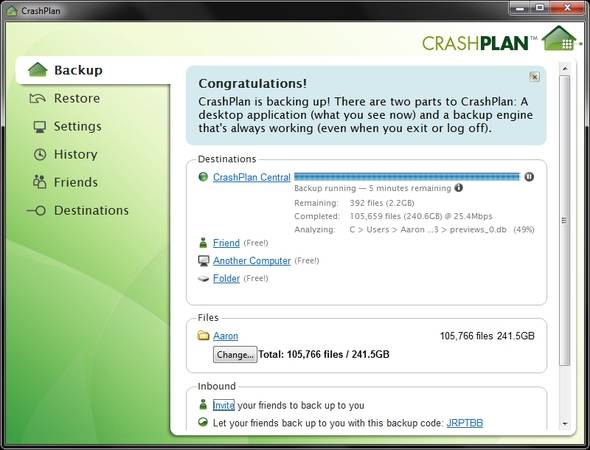Select the '392 files (2.2GB)' remaining text
Screen dimensions: 590x450
click(382, 203)
